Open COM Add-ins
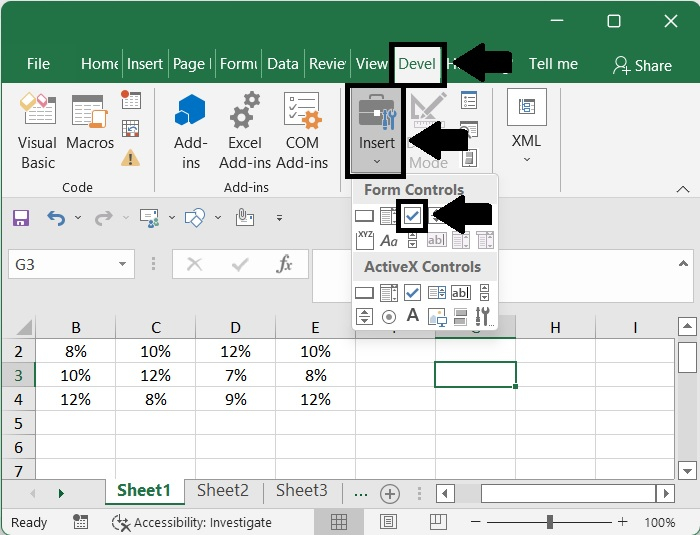 (302, 131)
